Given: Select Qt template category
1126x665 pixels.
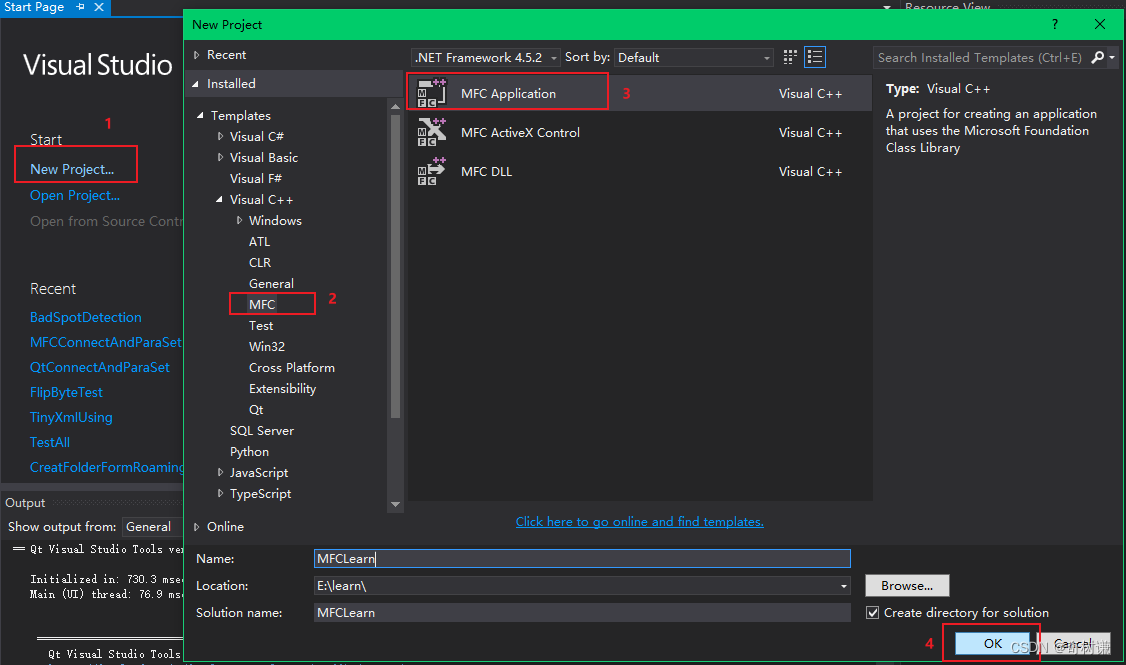Looking at the screenshot, I should (256, 409).
